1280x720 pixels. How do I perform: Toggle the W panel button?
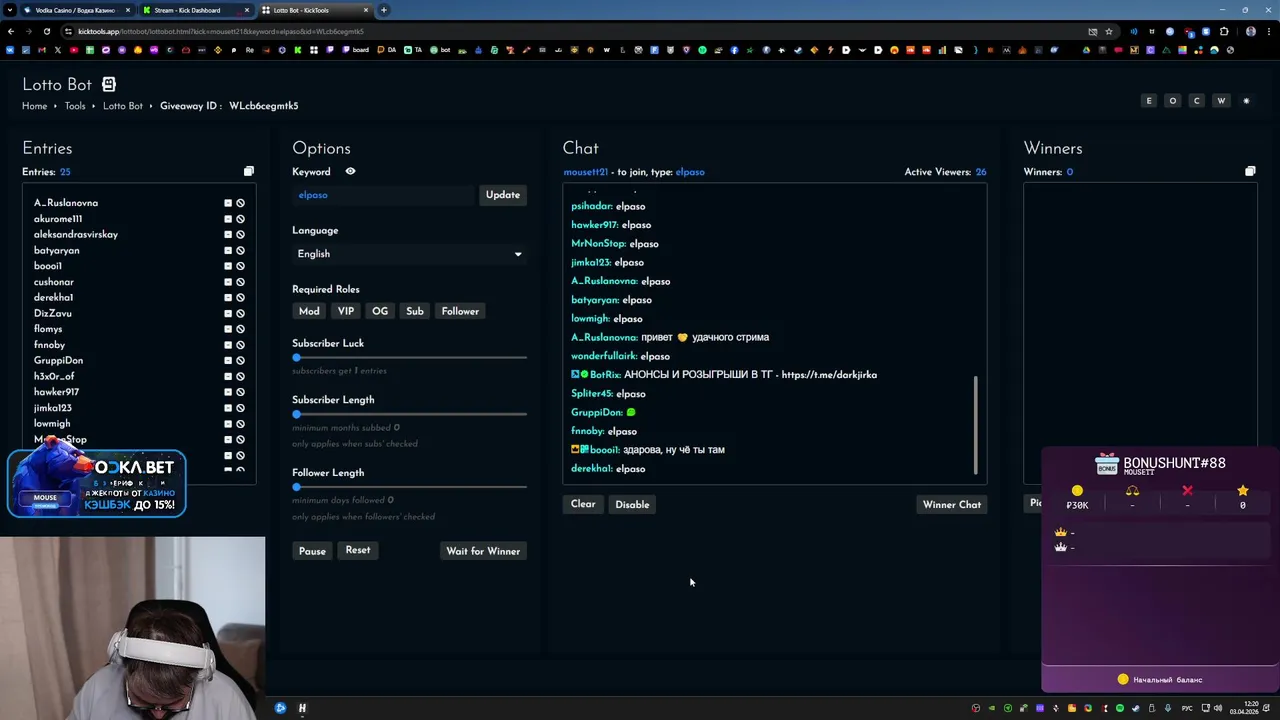[1221, 101]
